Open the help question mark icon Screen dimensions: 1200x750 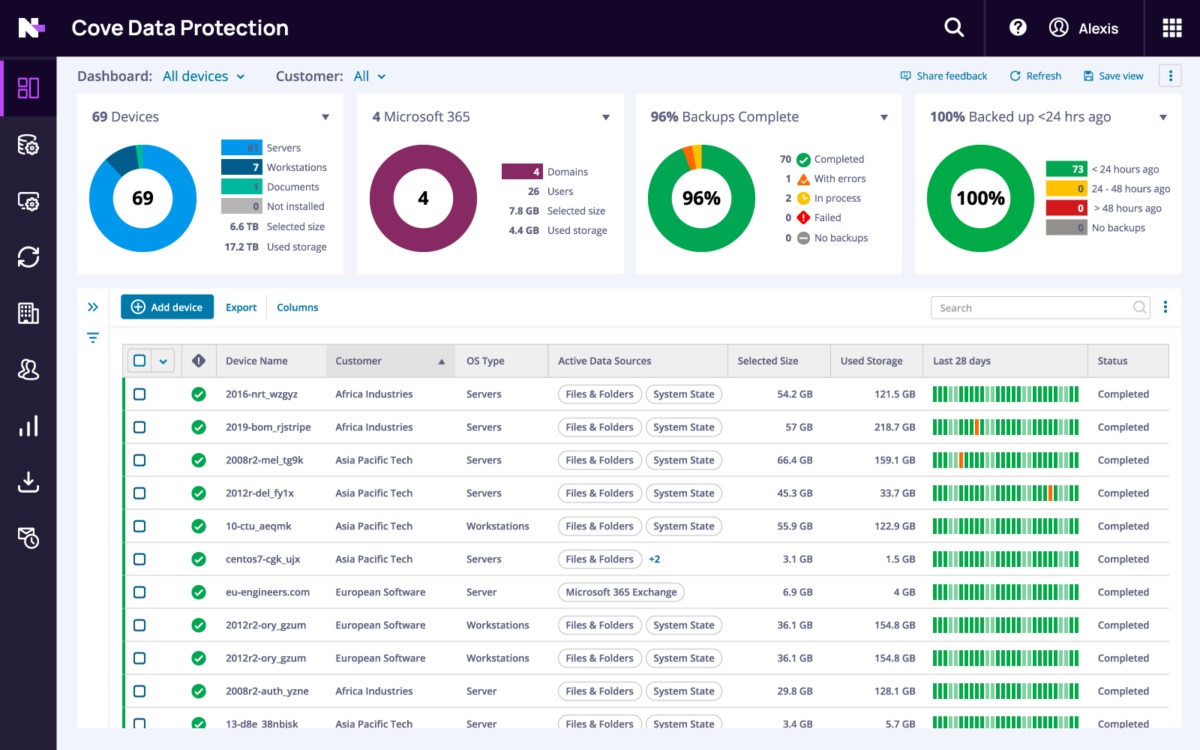pos(1018,28)
